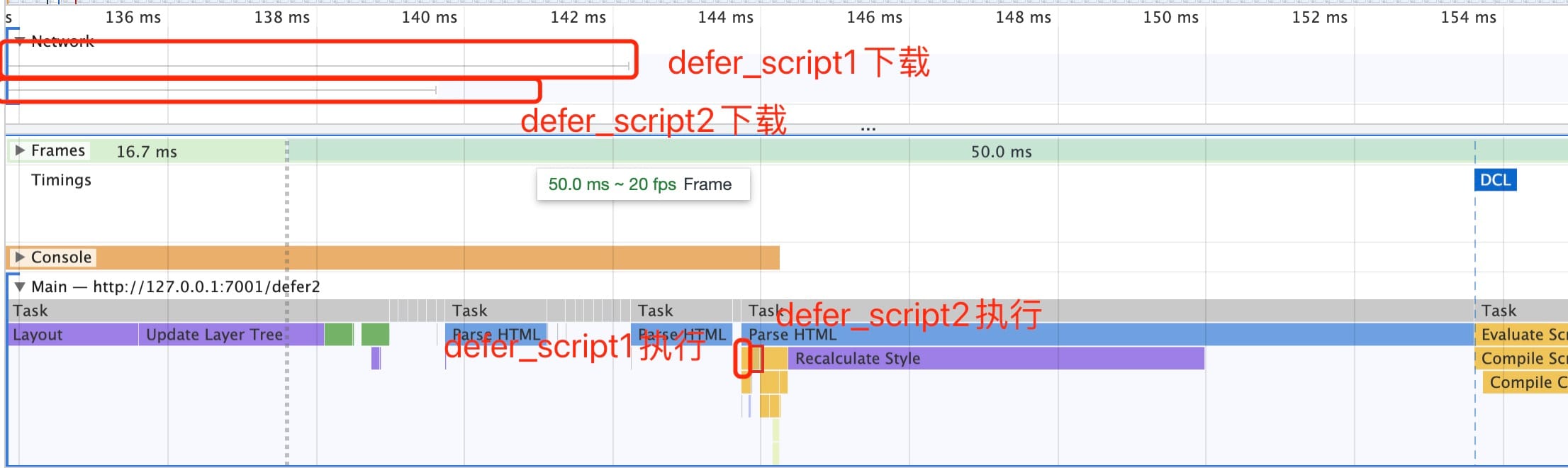This screenshot has width=1568, height=468.
Task: Collapse the Main thread track
Action: [20, 286]
